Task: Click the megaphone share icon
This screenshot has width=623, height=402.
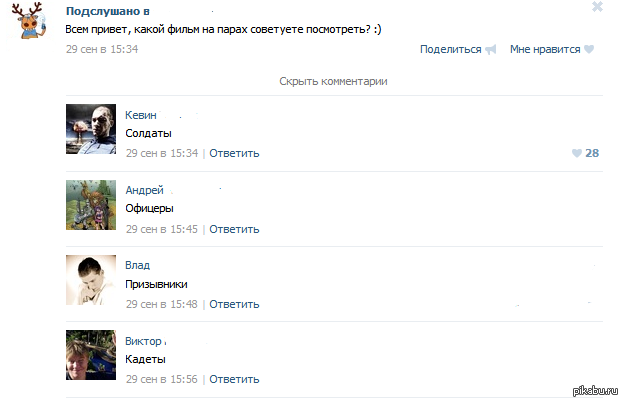Action: pyautogui.click(x=491, y=49)
